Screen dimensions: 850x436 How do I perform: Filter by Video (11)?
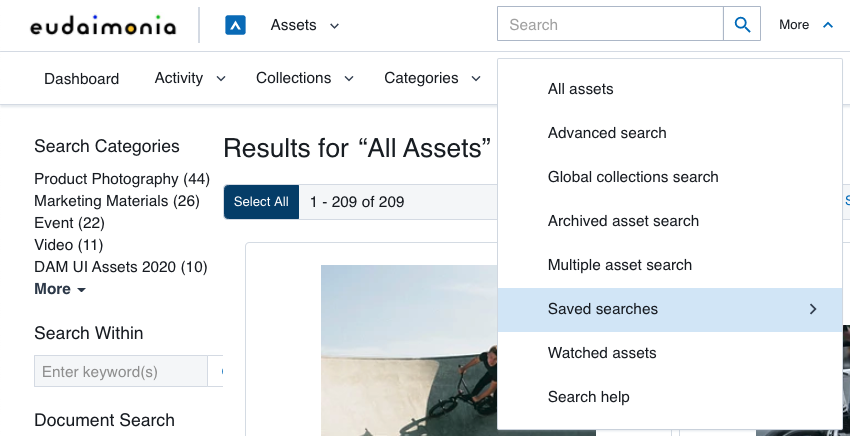[x=68, y=245]
